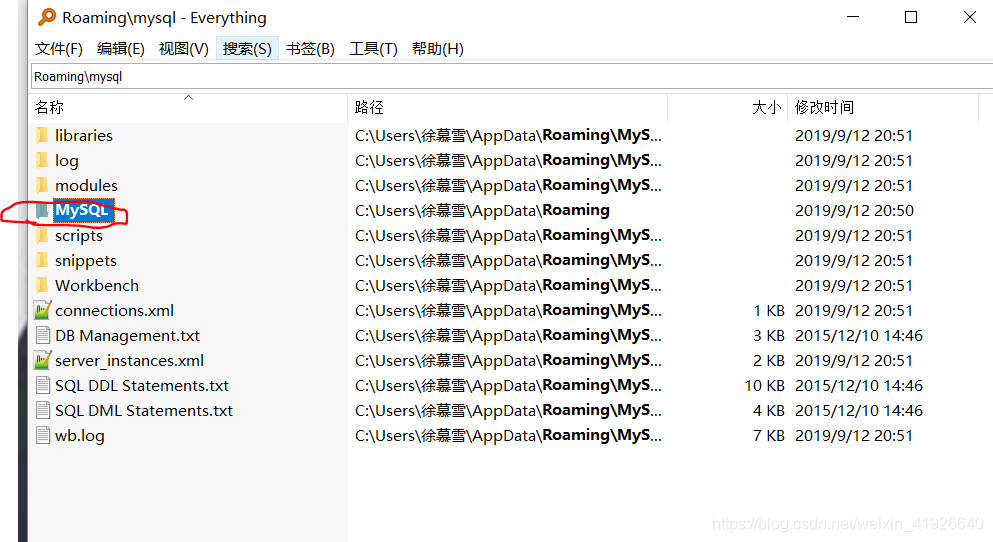Click the server_instances.xml file icon
The image size is (993, 542).
coord(42,360)
